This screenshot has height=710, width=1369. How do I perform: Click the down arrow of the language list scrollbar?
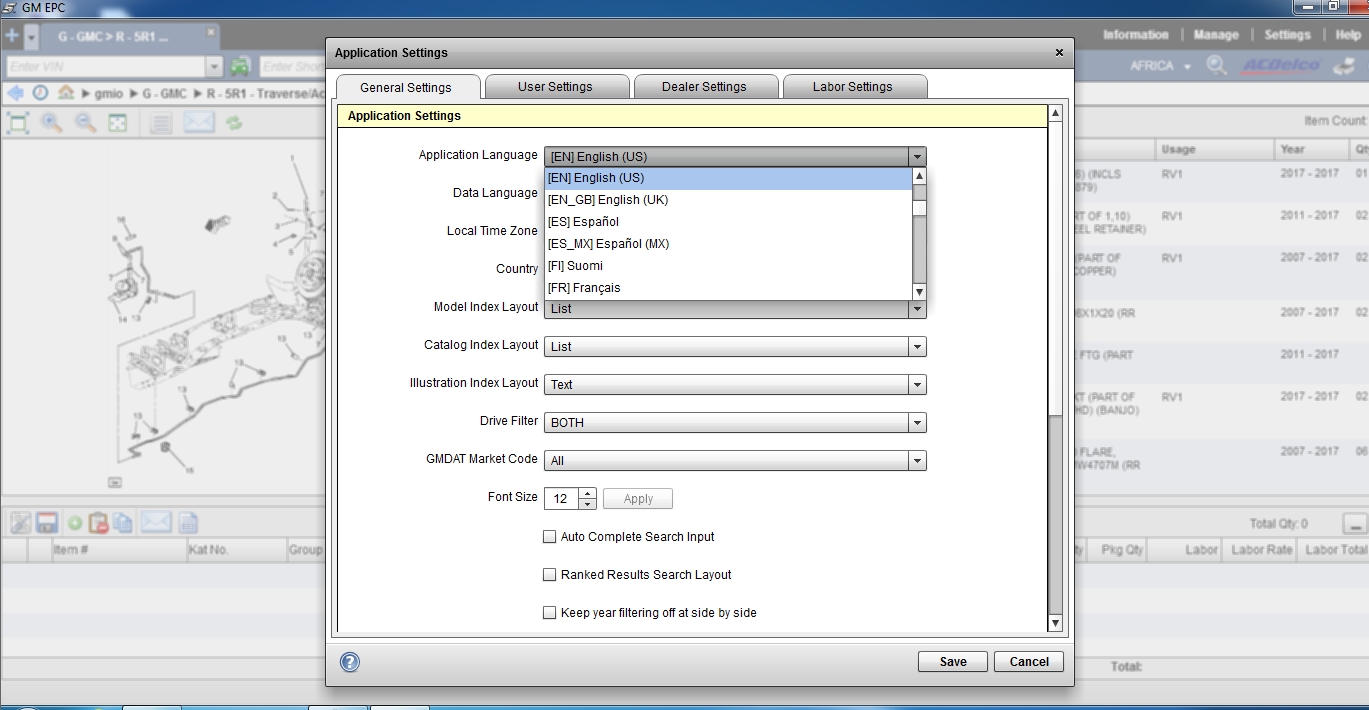[920, 292]
